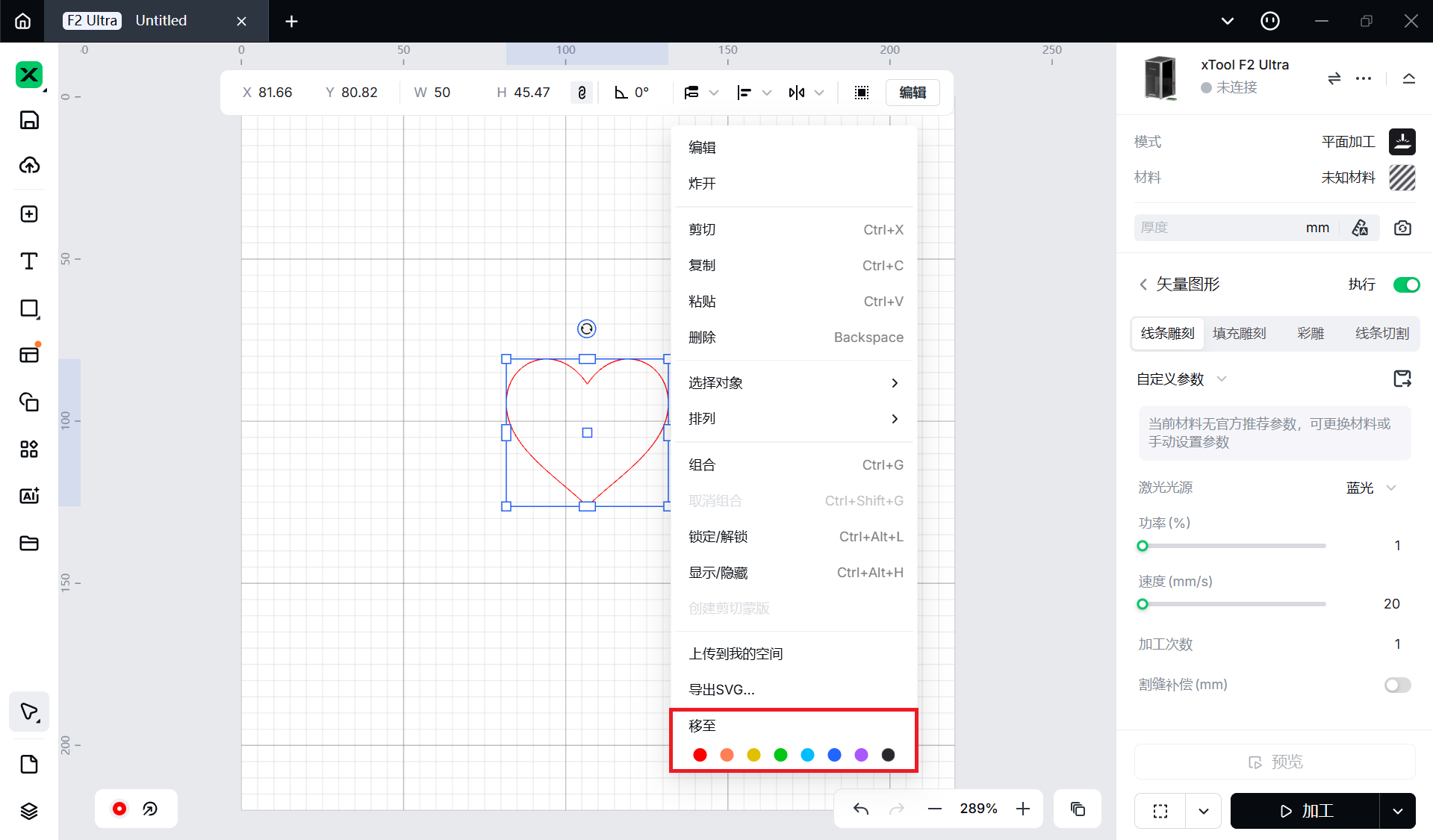This screenshot has height=840, width=1433.
Task: Toggle the aspect ratio lock
Action: (x=582, y=93)
